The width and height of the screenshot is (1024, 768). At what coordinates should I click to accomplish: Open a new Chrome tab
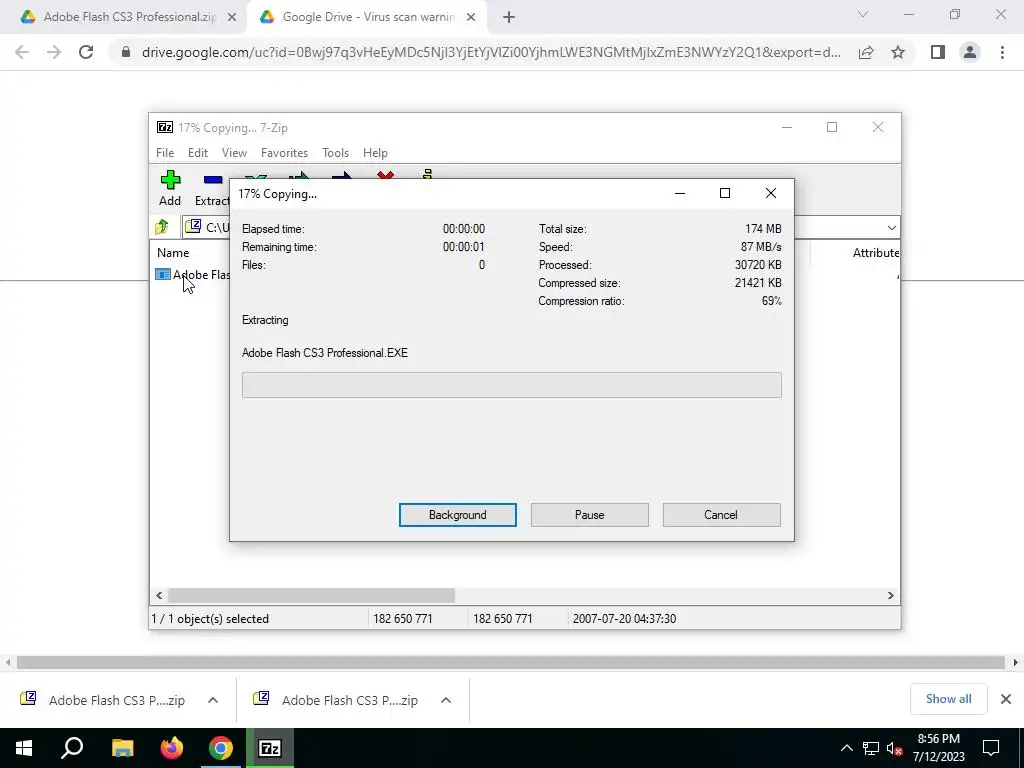tap(509, 17)
